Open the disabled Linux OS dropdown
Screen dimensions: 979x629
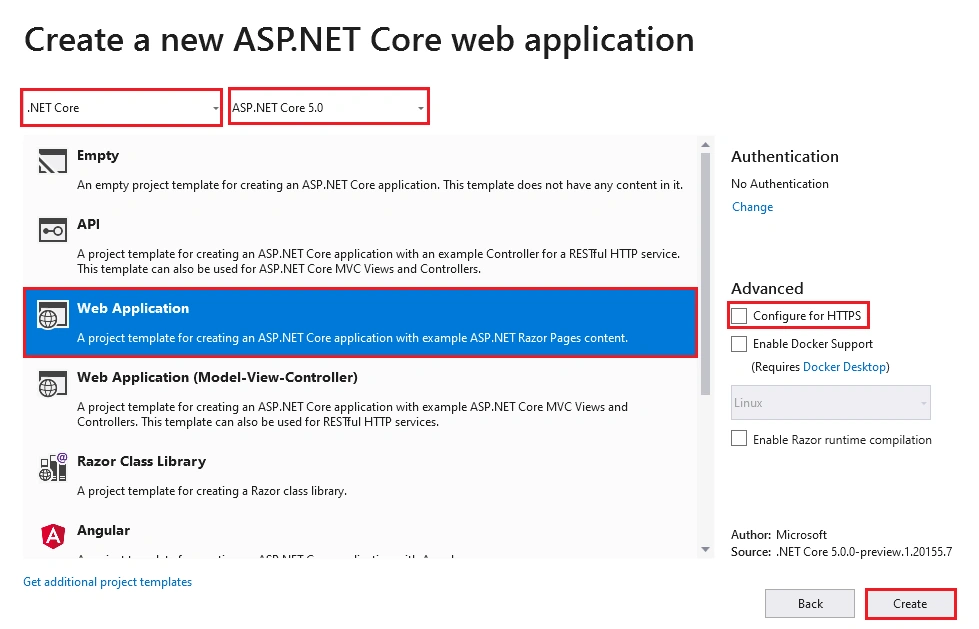coord(831,403)
